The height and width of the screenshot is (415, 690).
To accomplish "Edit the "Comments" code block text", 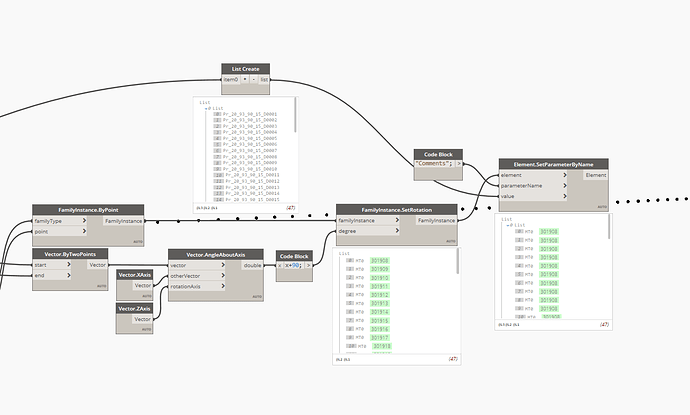I will tap(434, 163).
